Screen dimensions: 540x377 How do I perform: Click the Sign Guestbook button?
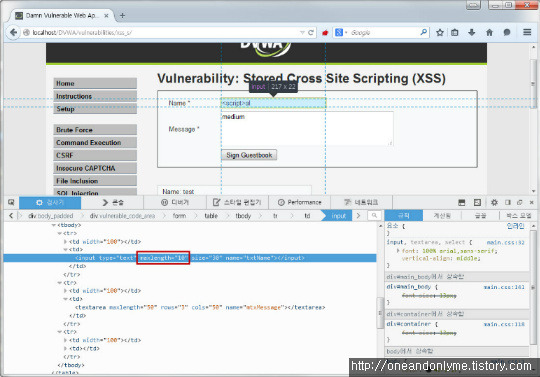[x=249, y=155]
